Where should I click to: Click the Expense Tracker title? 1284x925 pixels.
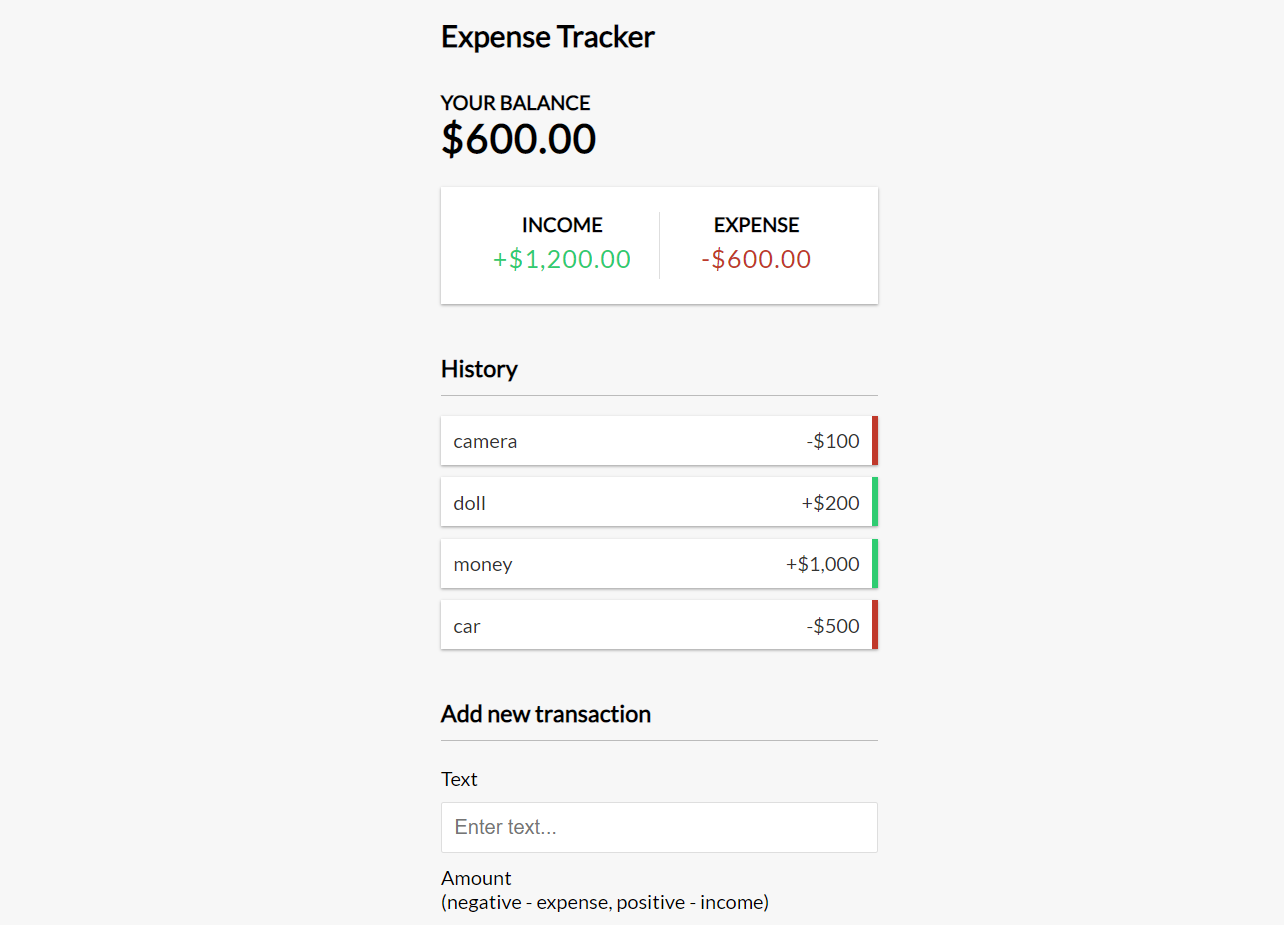548,37
